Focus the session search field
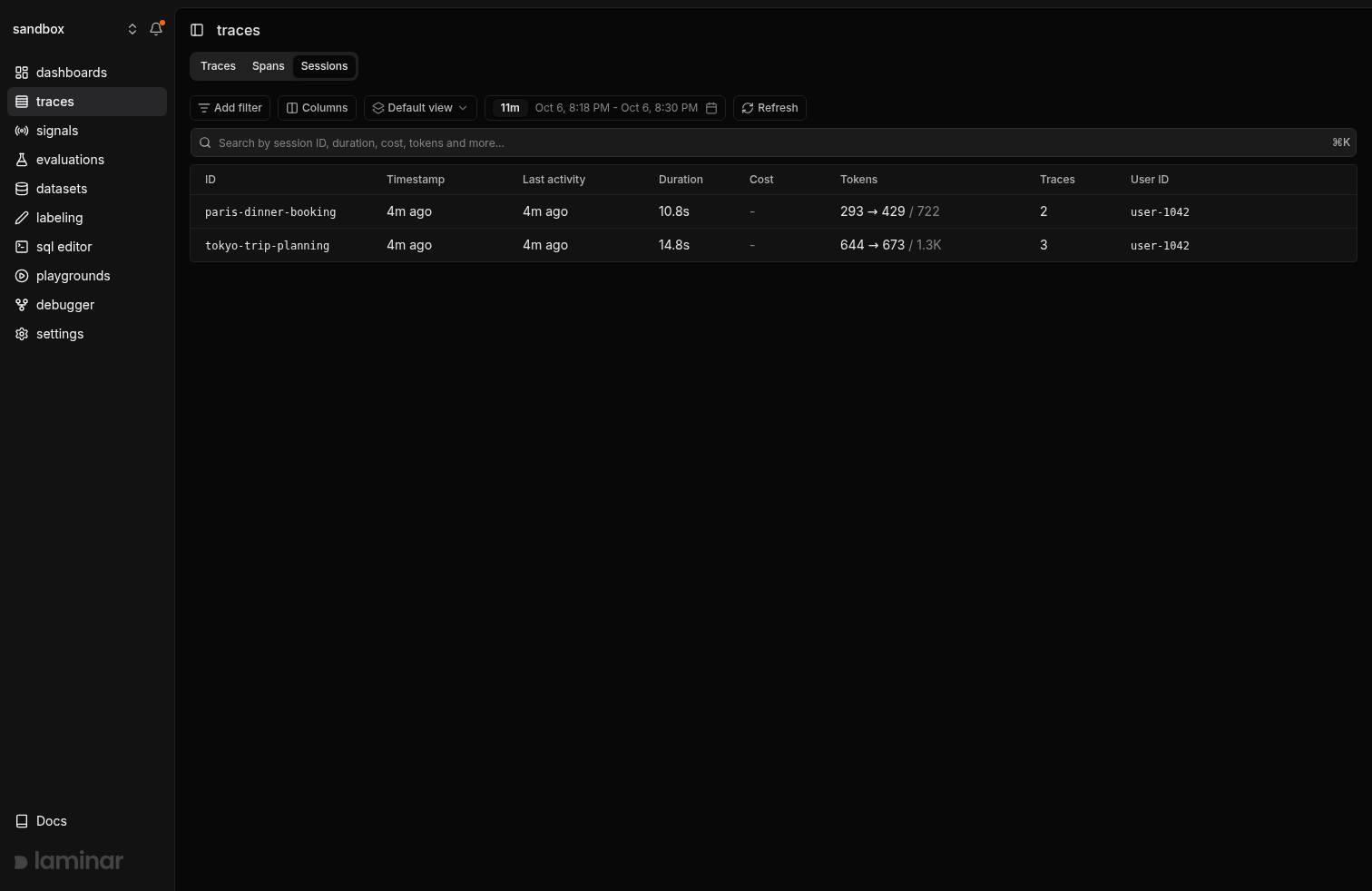This screenshot has height=891, width=1372. (773, 142)
